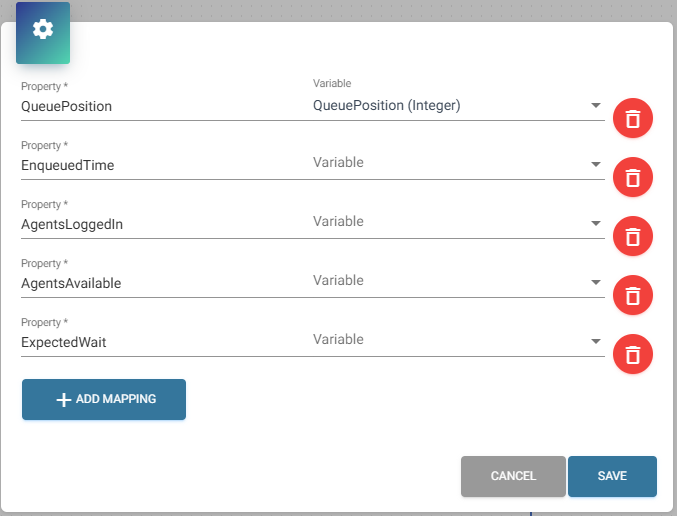Click into the EnqueuedTime property field
The height and width of the screenshot is (516, 677).
point(160,165)
